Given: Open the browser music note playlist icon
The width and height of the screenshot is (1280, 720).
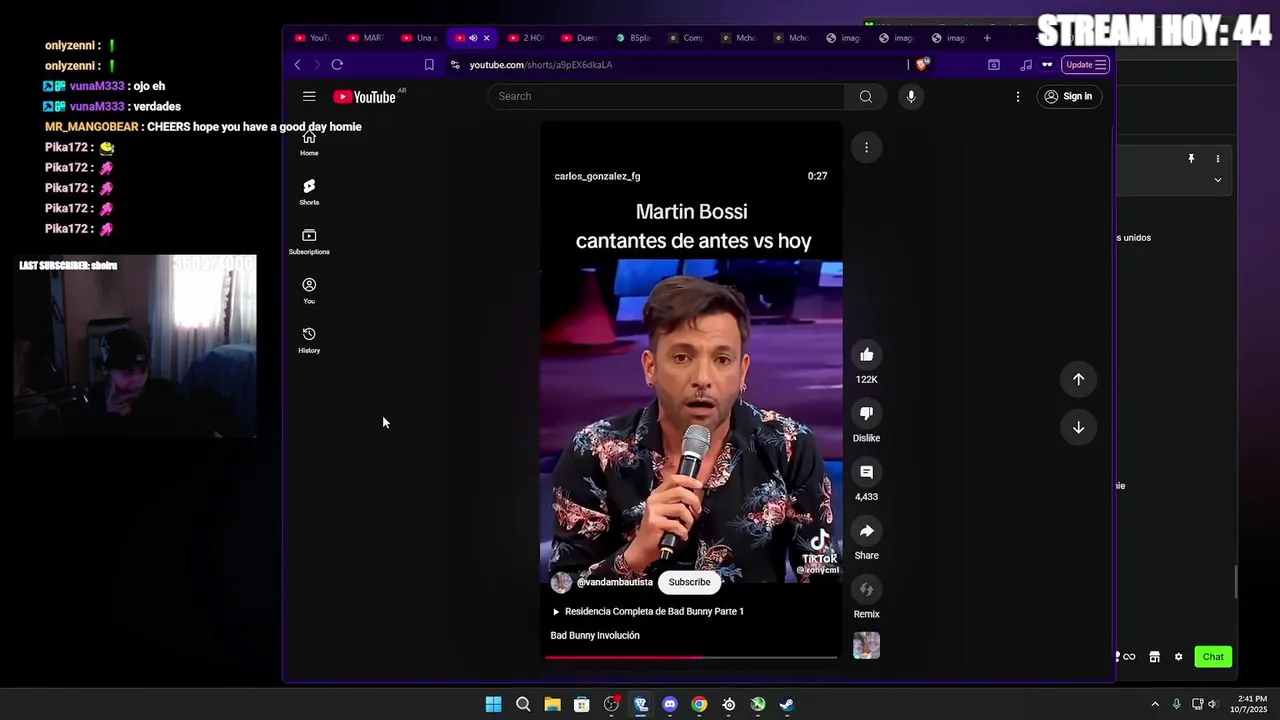Looking at the screenshot, I should click(1026, 65).
